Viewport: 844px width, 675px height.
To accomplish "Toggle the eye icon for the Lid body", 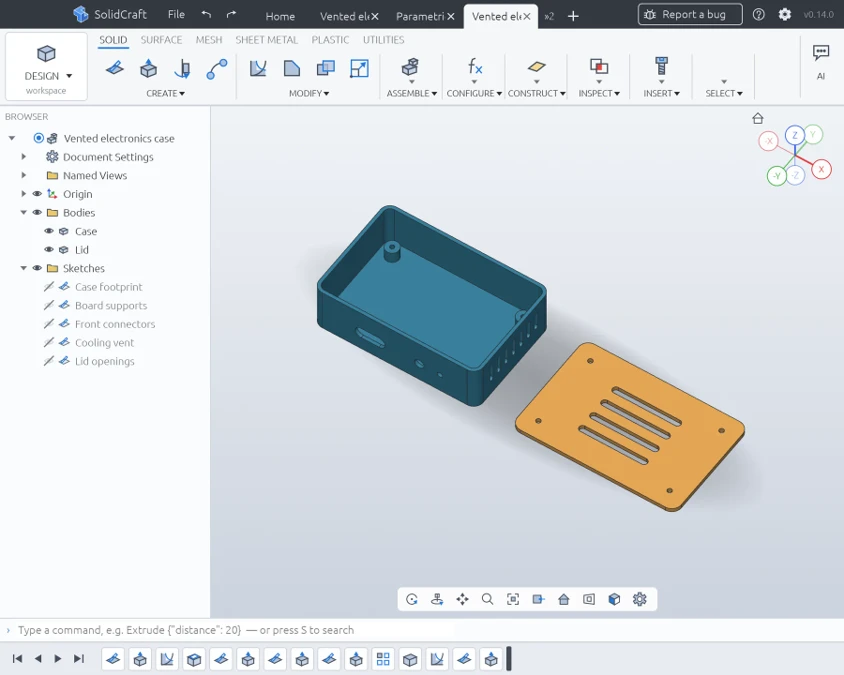I will click(49, 250).
